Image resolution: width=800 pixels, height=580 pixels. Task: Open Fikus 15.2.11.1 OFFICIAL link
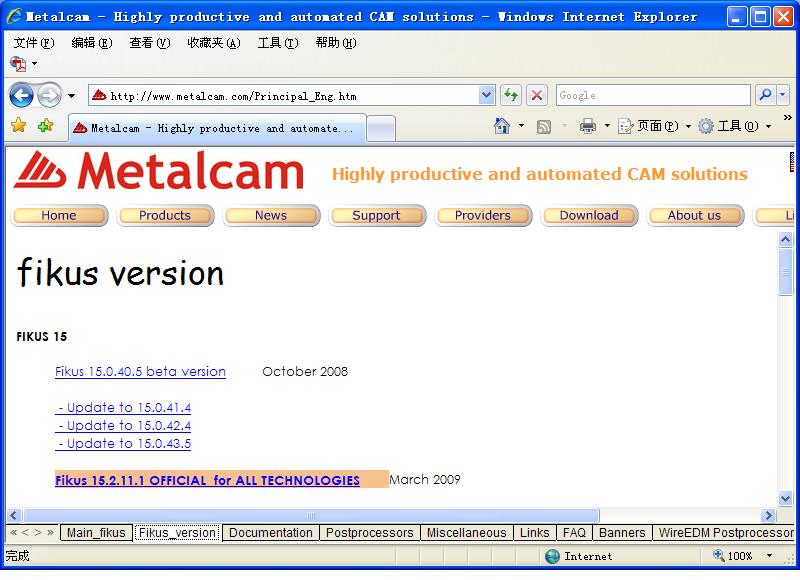pos(207,480)
